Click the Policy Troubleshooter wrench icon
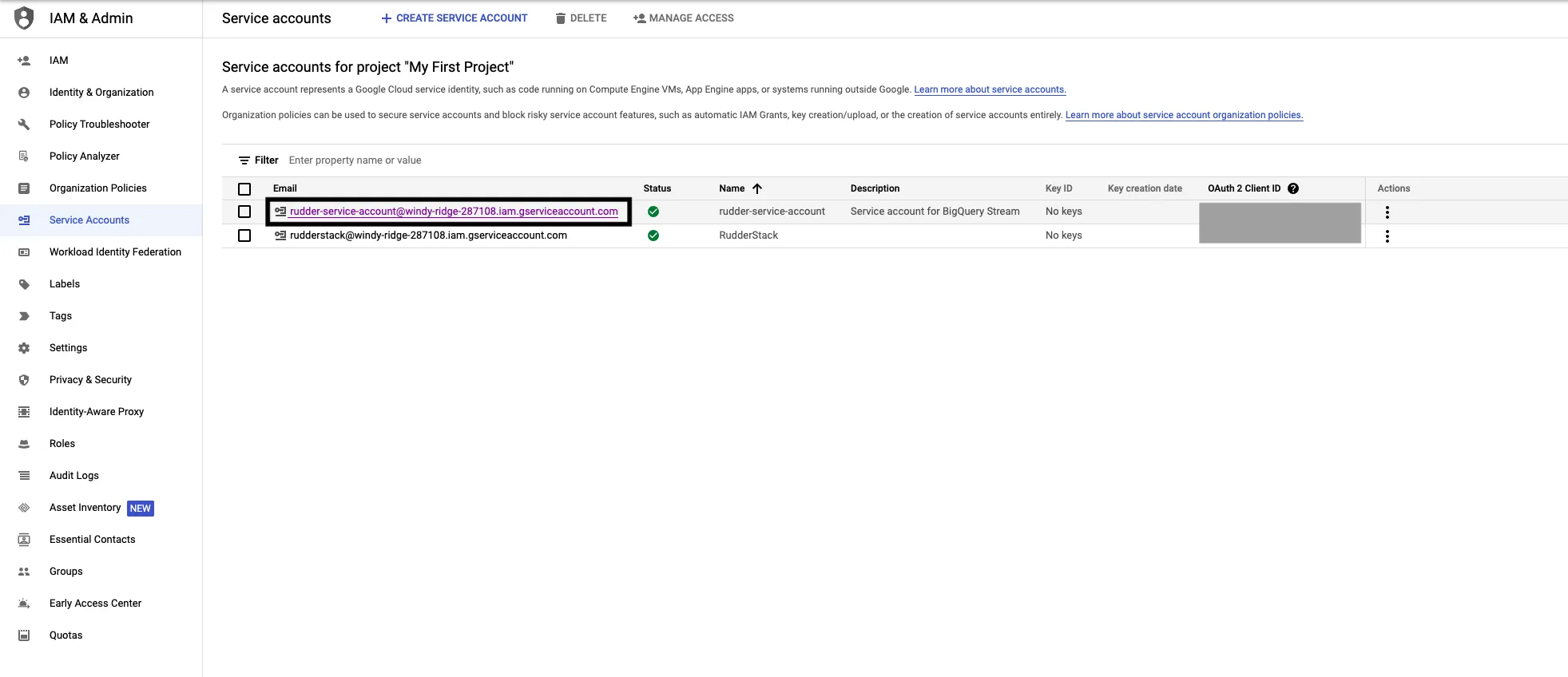 pyautogui.click(x=24, y=125)
